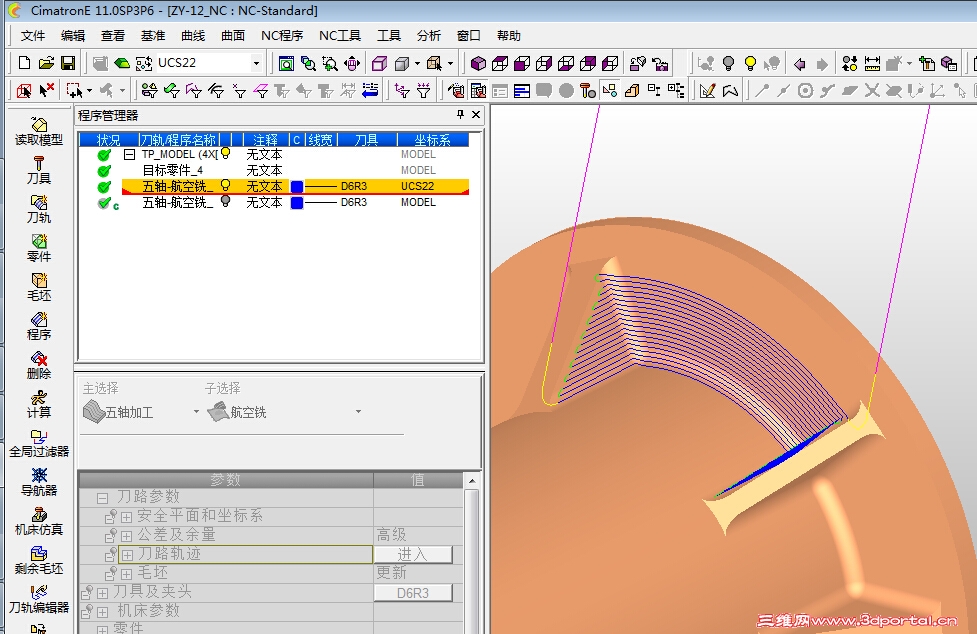Image resolution: width=977 pixels, height=634 pixels.
Task: Click the yellow light bulb show icon
Action: click(x=750, y=64)
